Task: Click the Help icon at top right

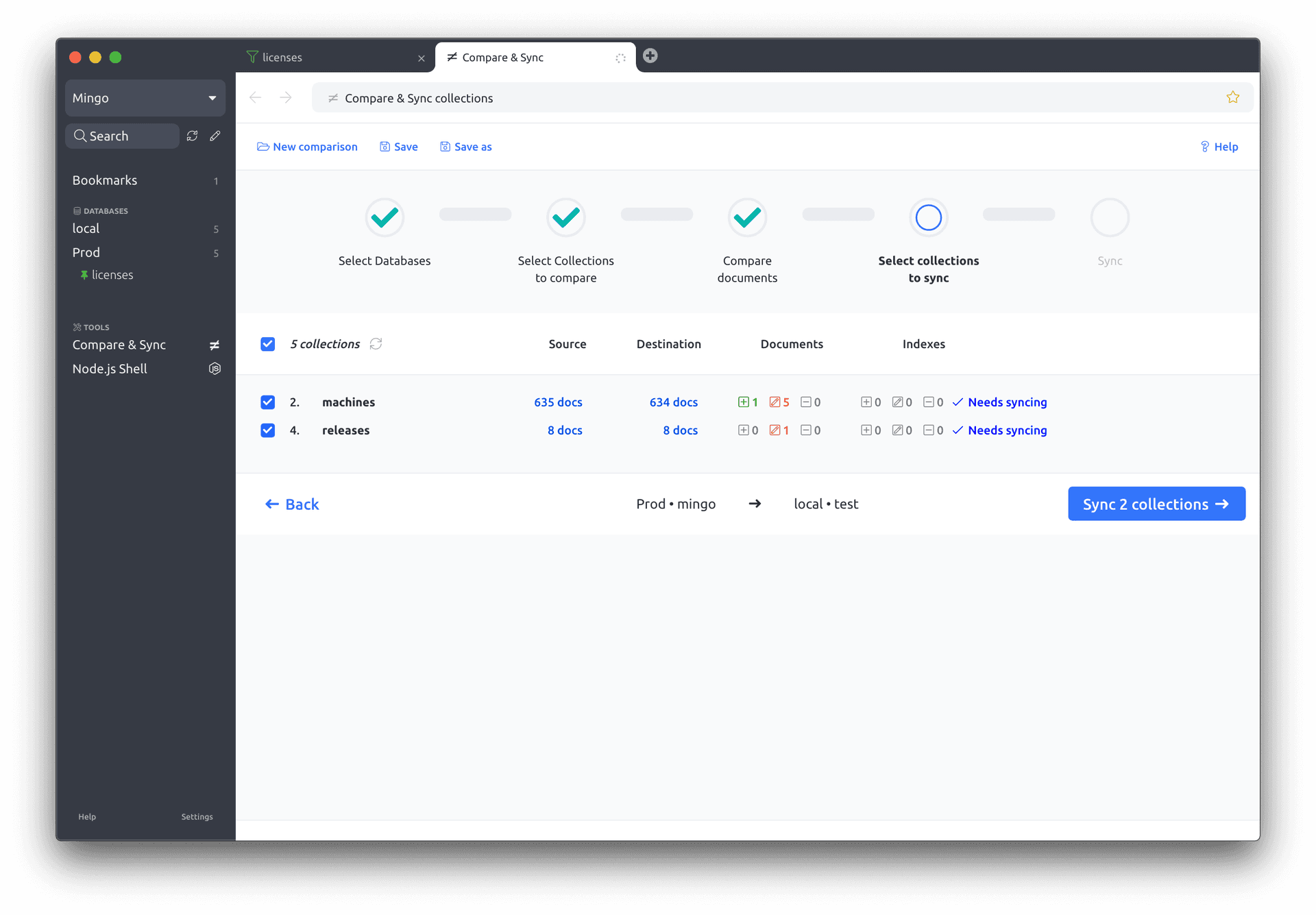Action: 1220,147
